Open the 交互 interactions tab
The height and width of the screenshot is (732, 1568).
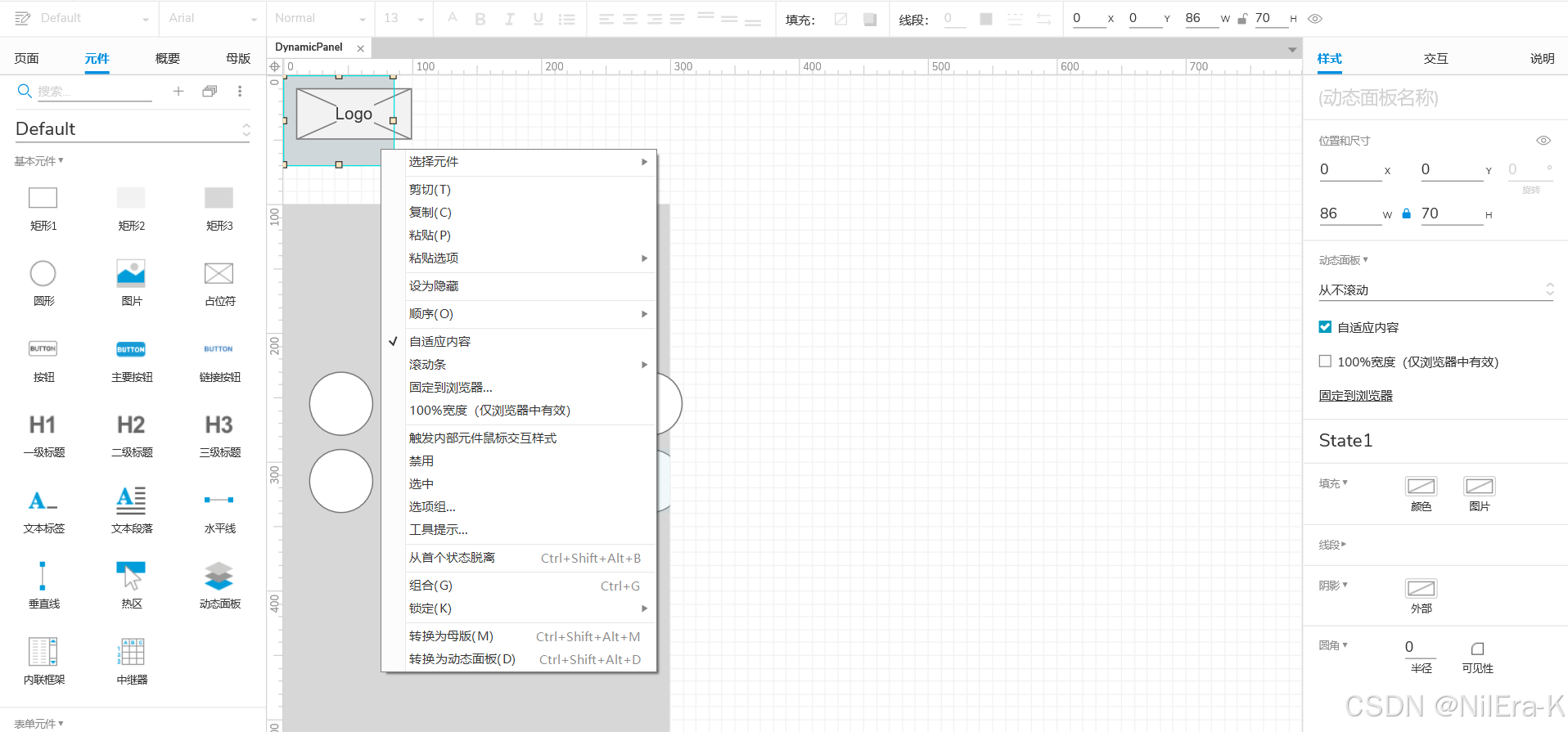pyautogui.click(x=1435, y=58)
